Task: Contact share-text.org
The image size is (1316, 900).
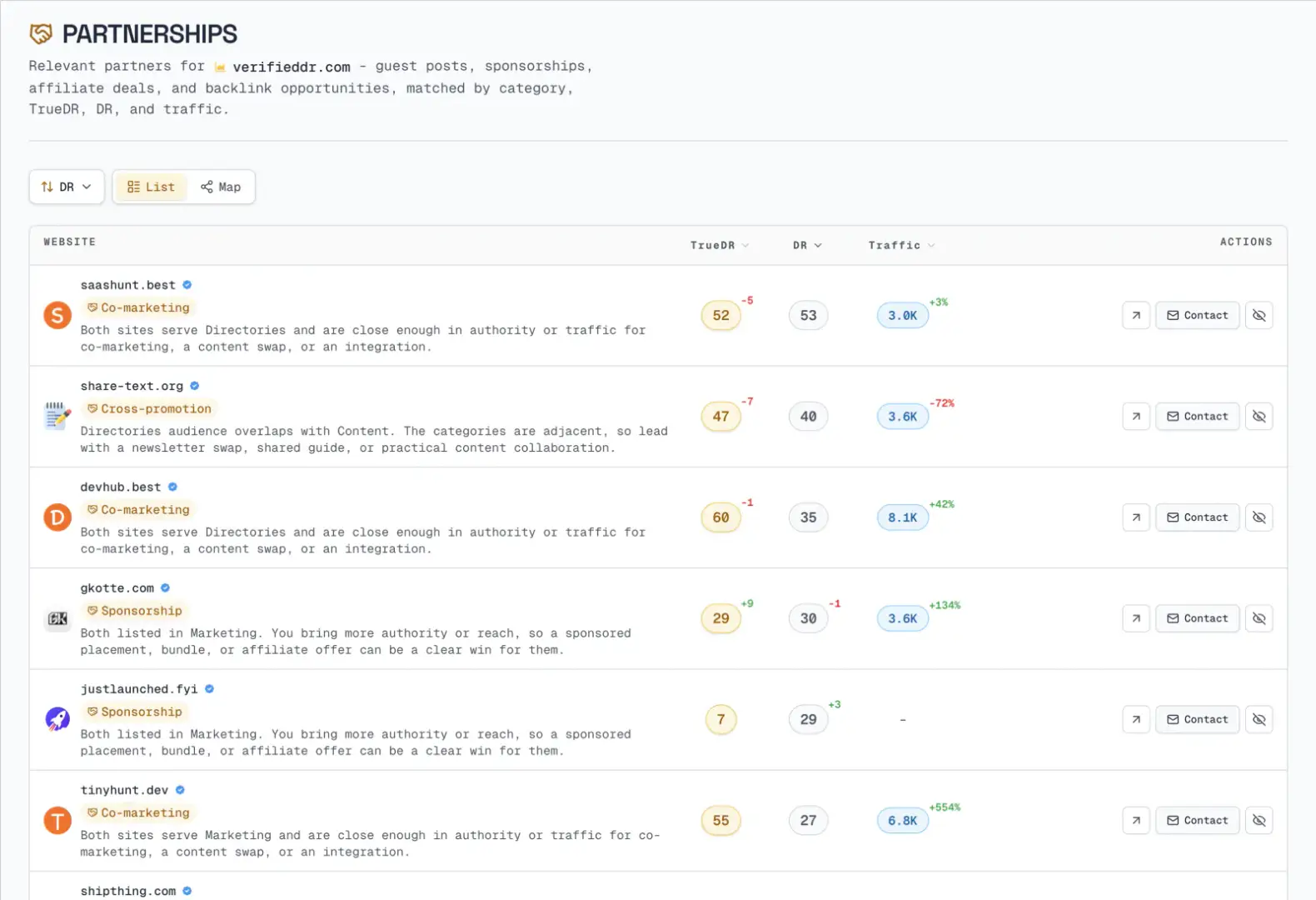Action: coord(1197,416)
